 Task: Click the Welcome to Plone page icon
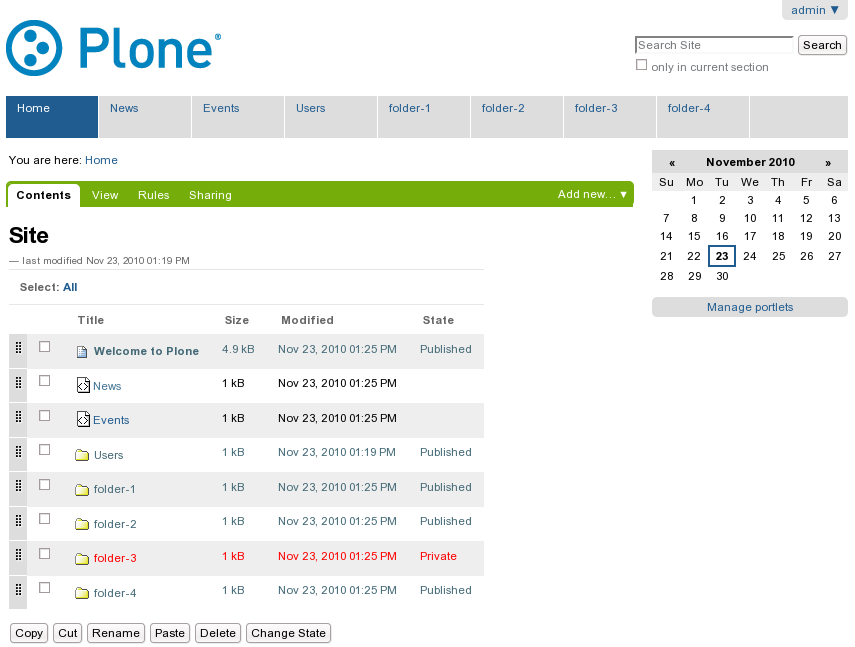click(x=83, y=352)
